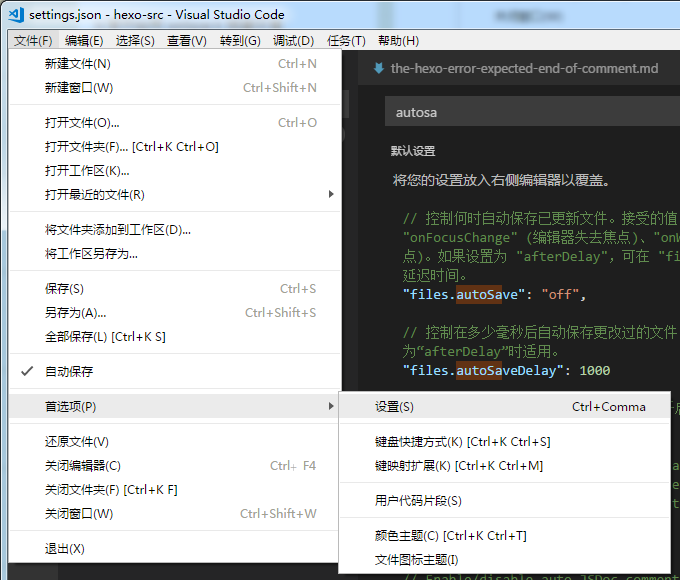Click the 默认设置 heading
Image resolution: width=681 pixels, height=580 pixels.
(x=413, y=151)
